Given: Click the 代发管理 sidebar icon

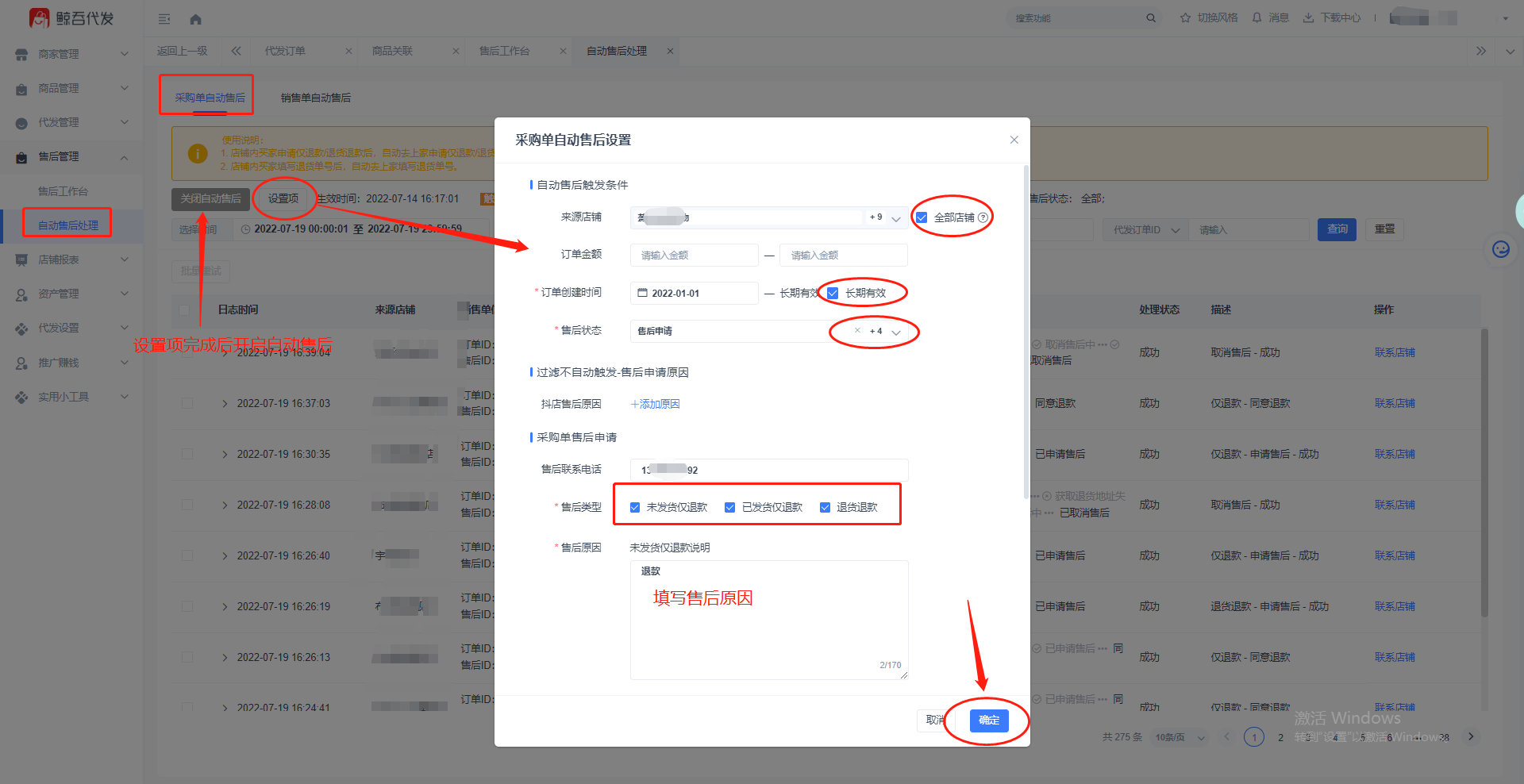Looking at the screenshot, I should tap(21, 123).
